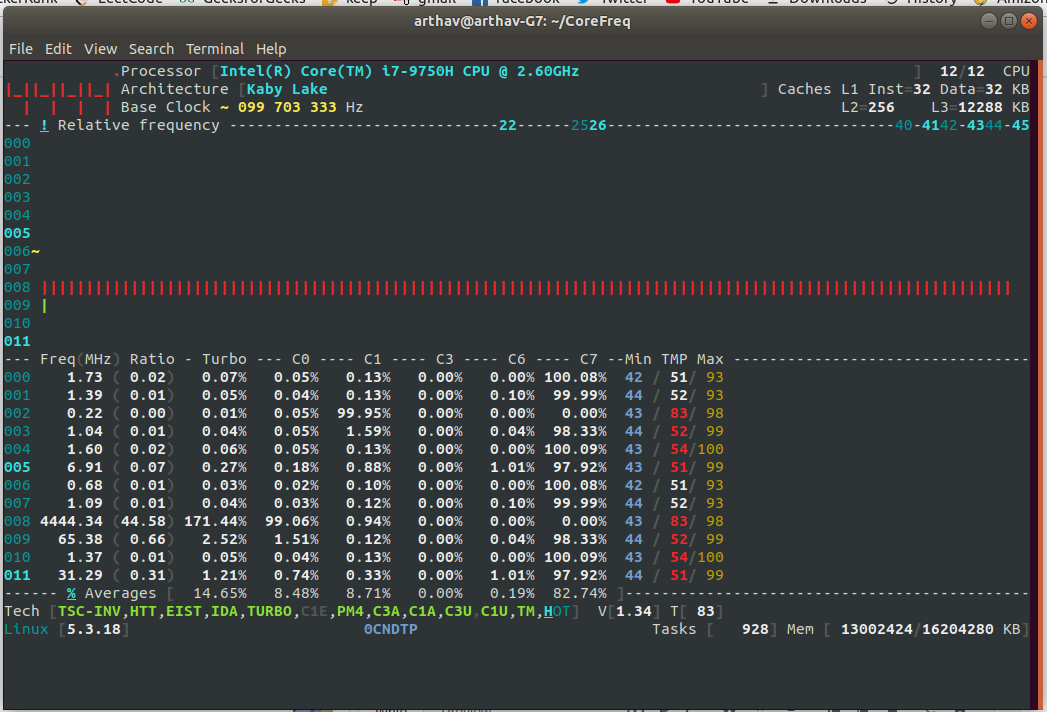Click the dimmed C1E tech flag

point(315,611)
